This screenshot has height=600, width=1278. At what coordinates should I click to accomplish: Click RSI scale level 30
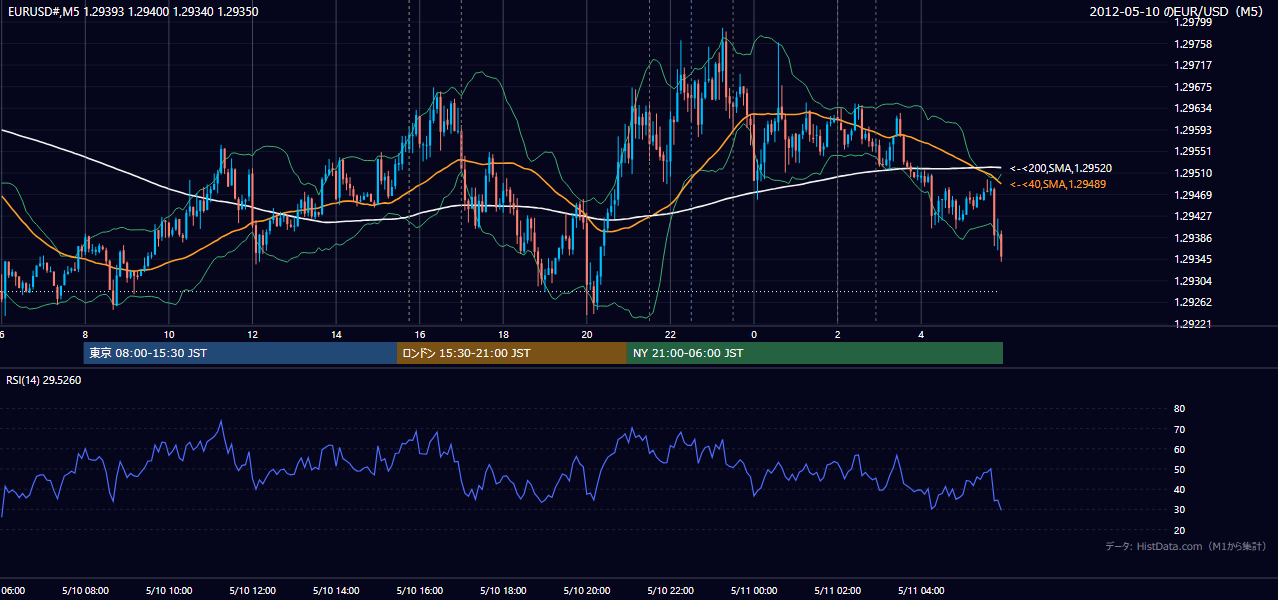click(1179, 509)
